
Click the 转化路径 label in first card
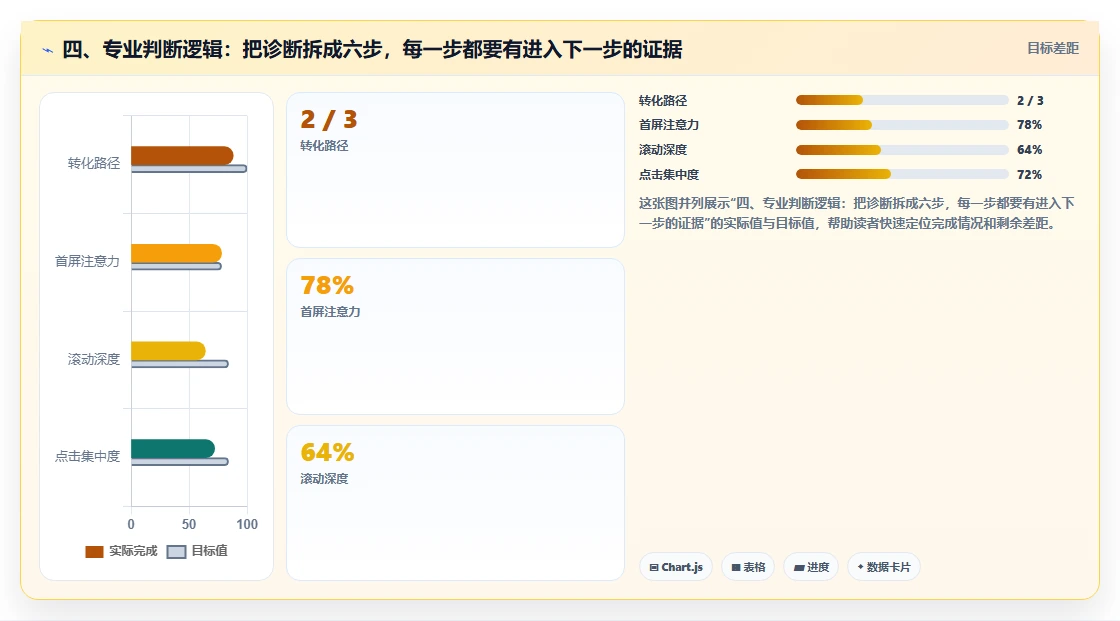coord(324,146)
